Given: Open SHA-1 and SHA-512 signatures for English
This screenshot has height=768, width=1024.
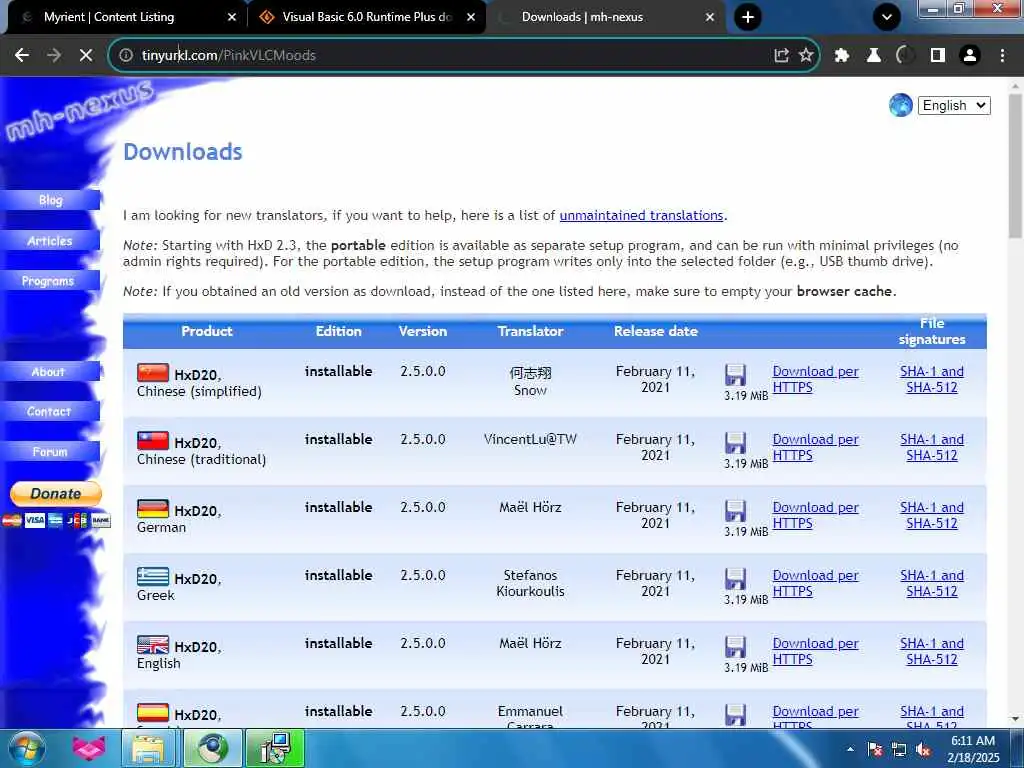Looking at the screenshot, I should pyautogui.click(x=932, y=651).
